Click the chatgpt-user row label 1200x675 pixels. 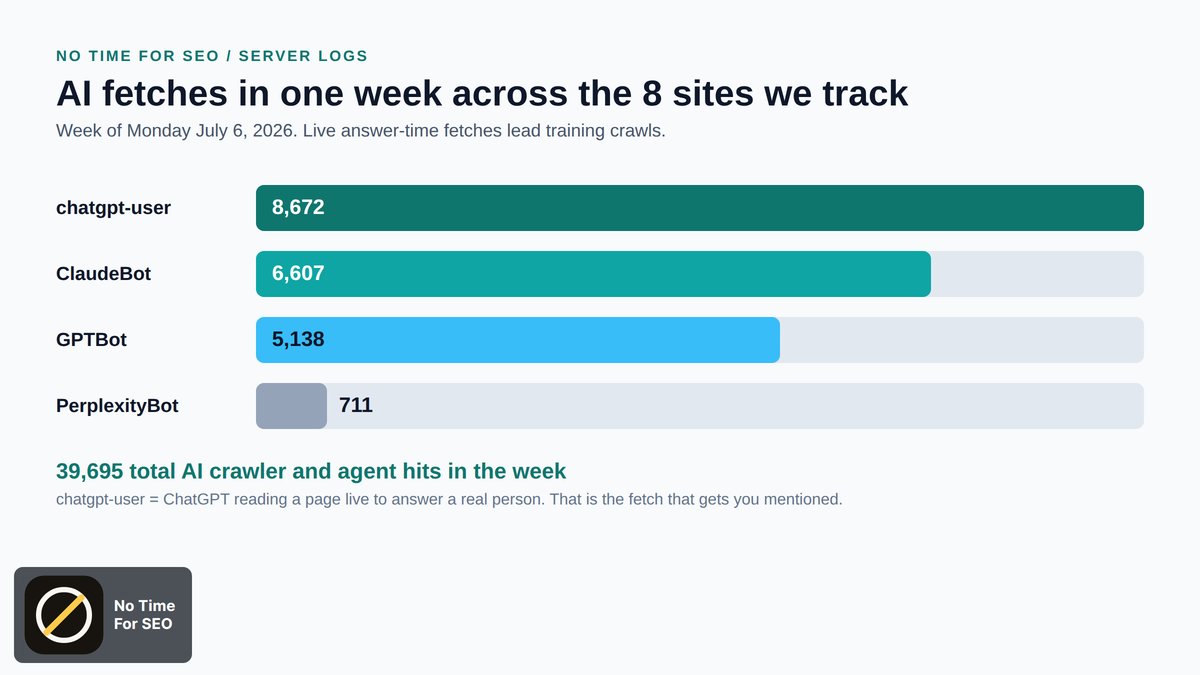(113, 208)
